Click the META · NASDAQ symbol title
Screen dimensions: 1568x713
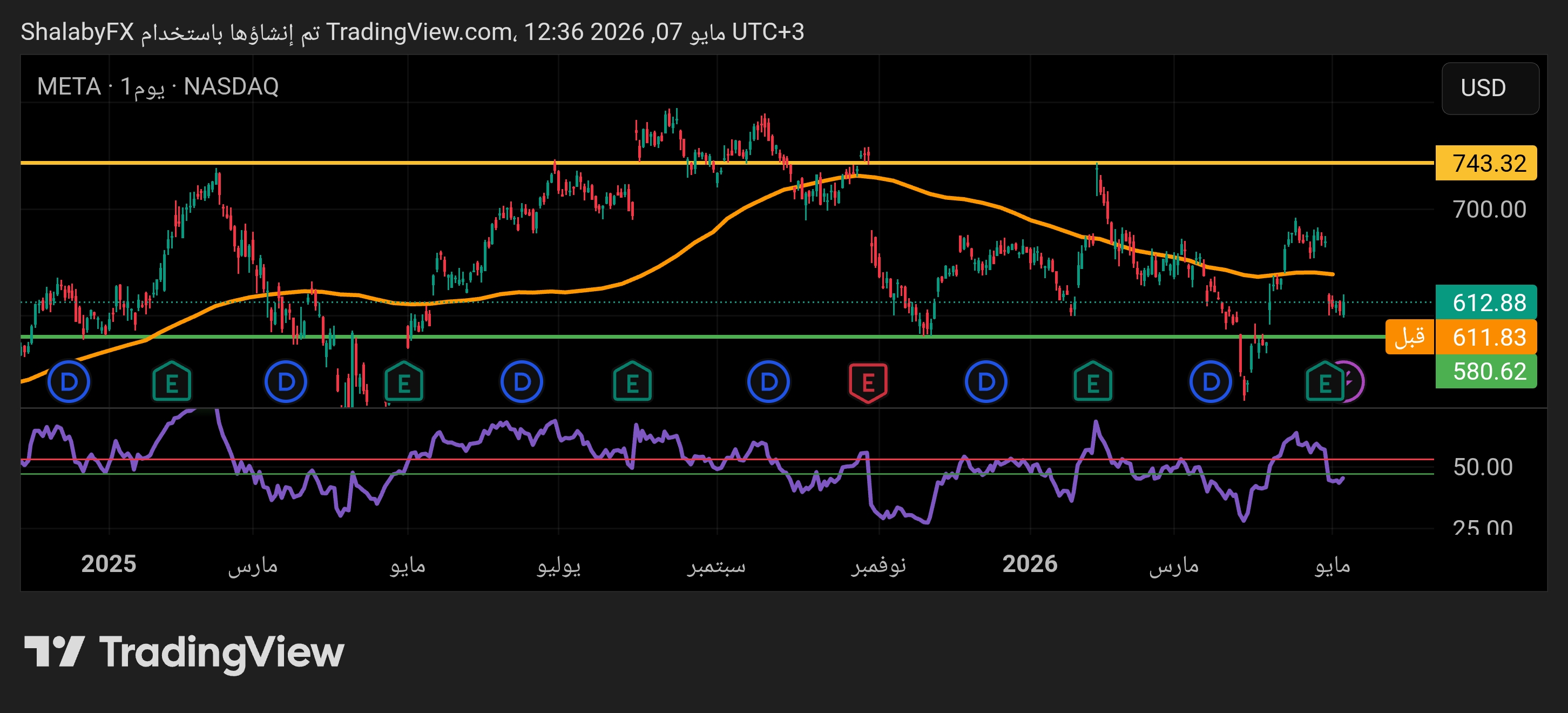pos(158,86)
